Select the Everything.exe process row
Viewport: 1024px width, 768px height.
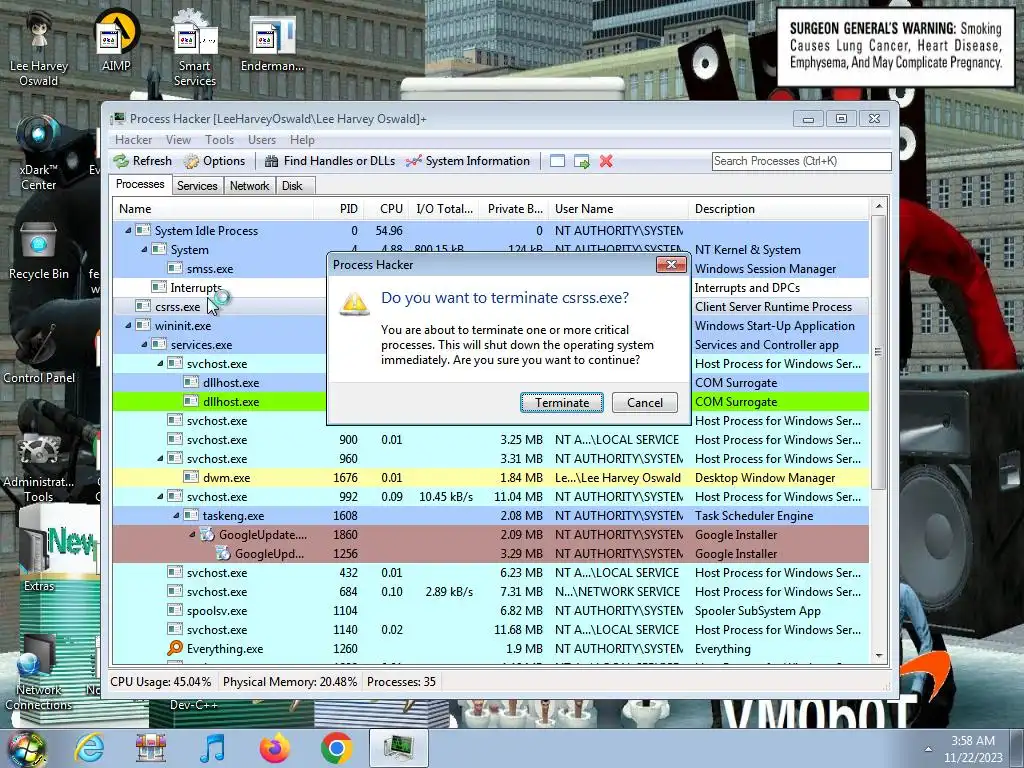490,648
